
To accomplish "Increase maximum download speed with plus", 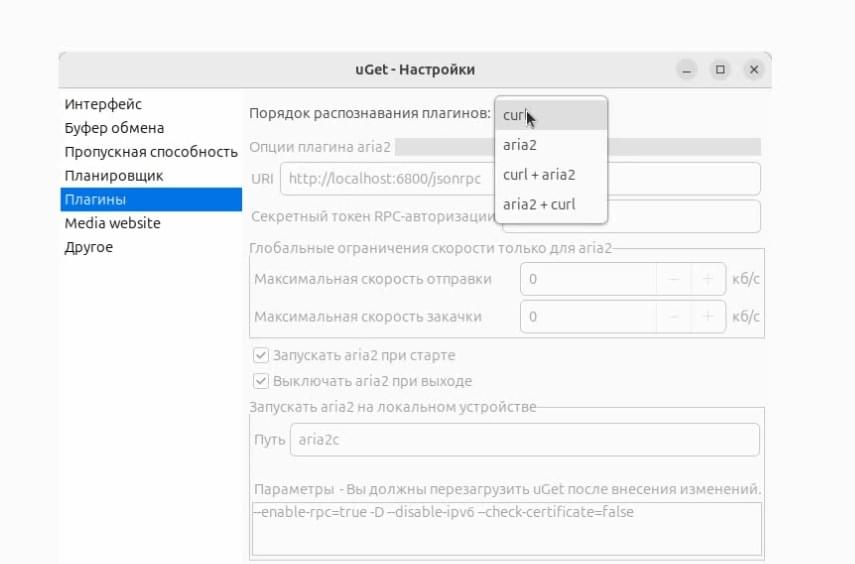I will [708, 317].
